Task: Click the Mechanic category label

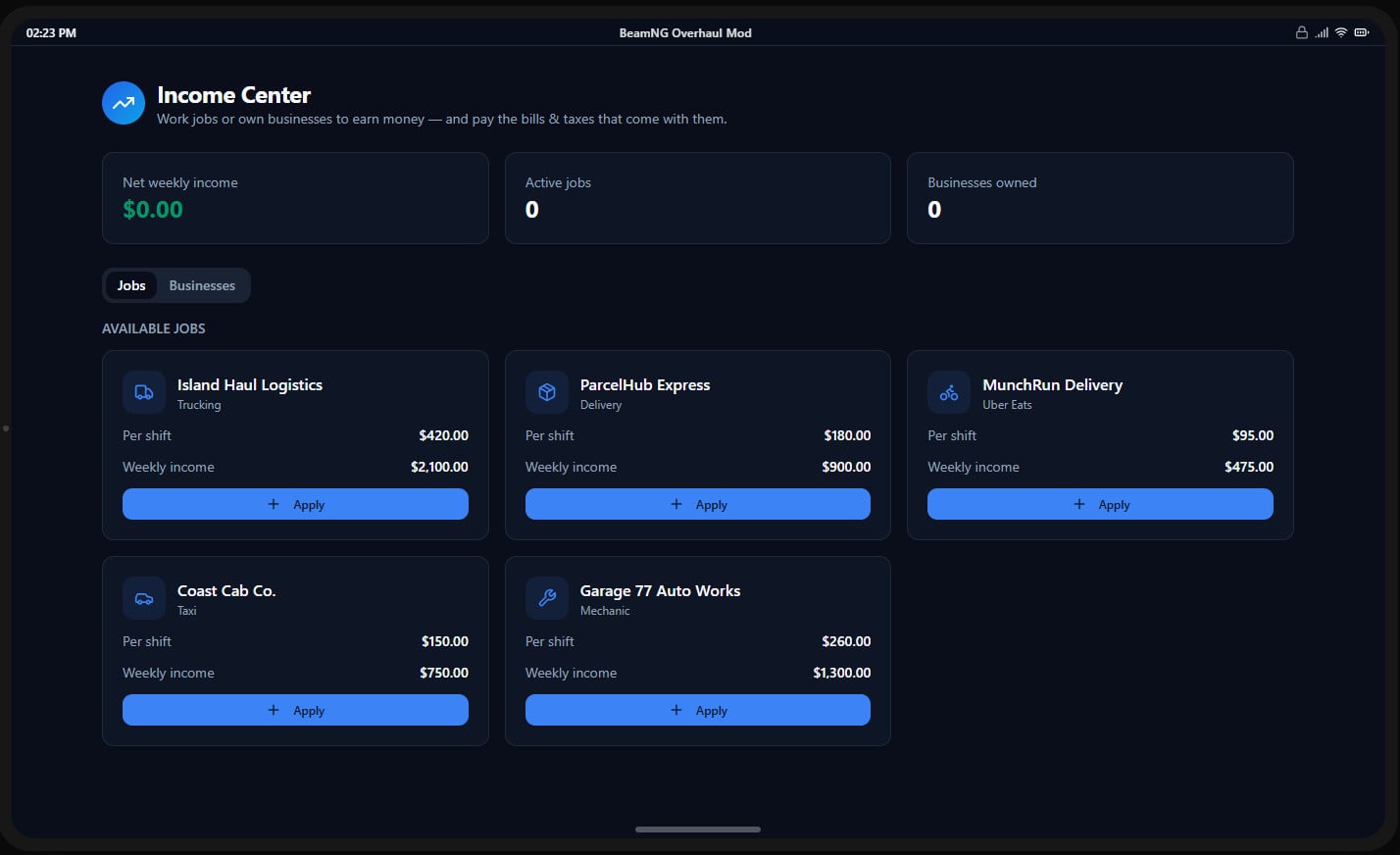Action: pos(605,611)
